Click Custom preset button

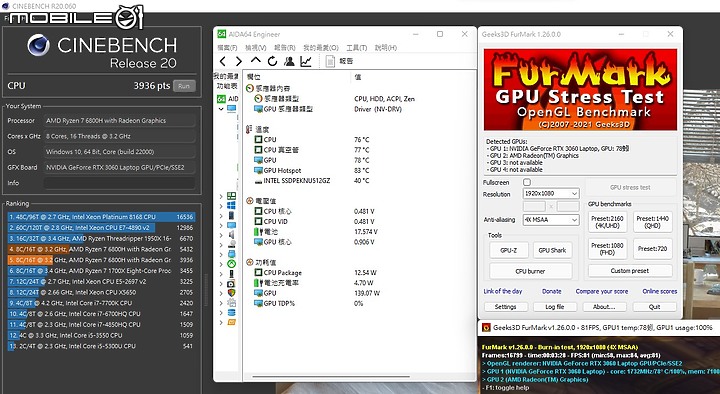[x=630, y=270]
